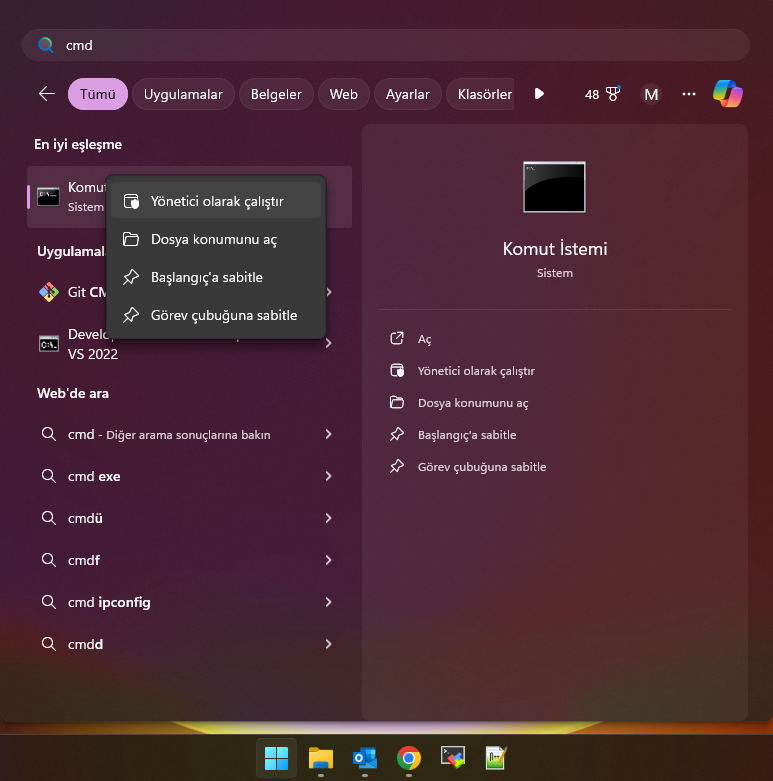The width and height of the screenshot is (773, 781).
Task: Open the M user profile avatar
Action: (x=651, y=94)
